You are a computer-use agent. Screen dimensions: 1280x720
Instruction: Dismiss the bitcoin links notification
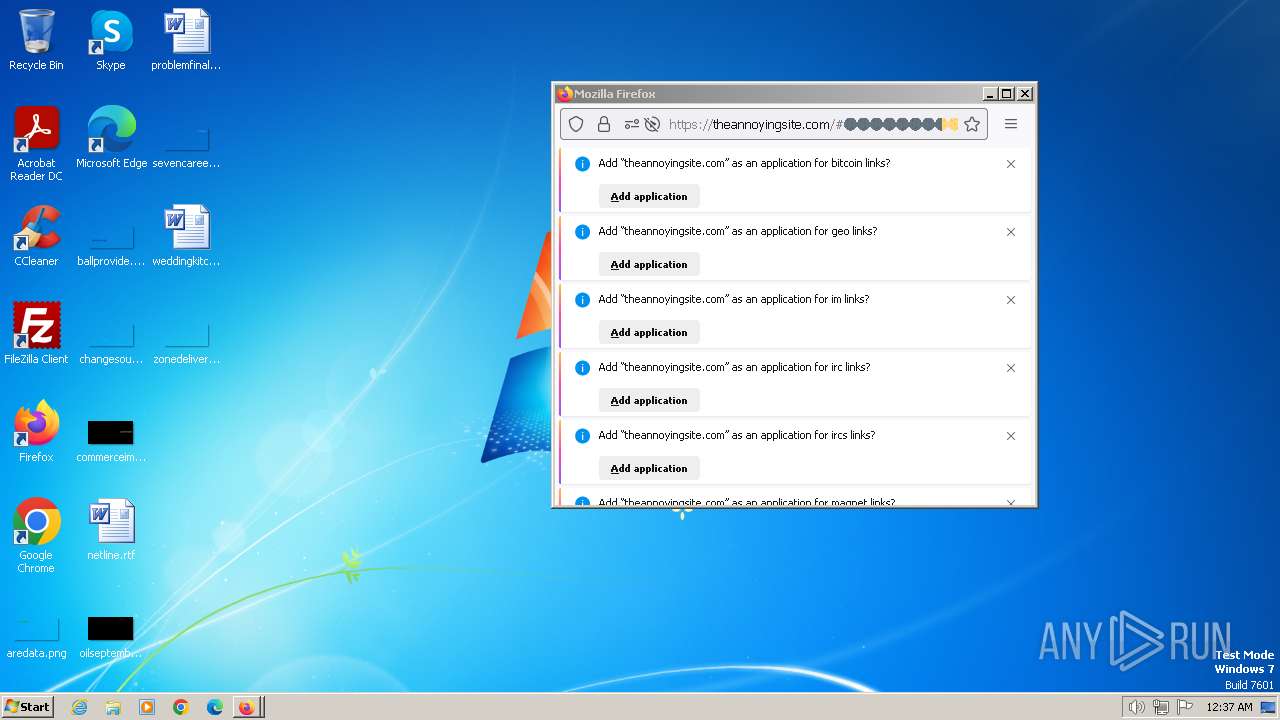tap(1011, 164)
